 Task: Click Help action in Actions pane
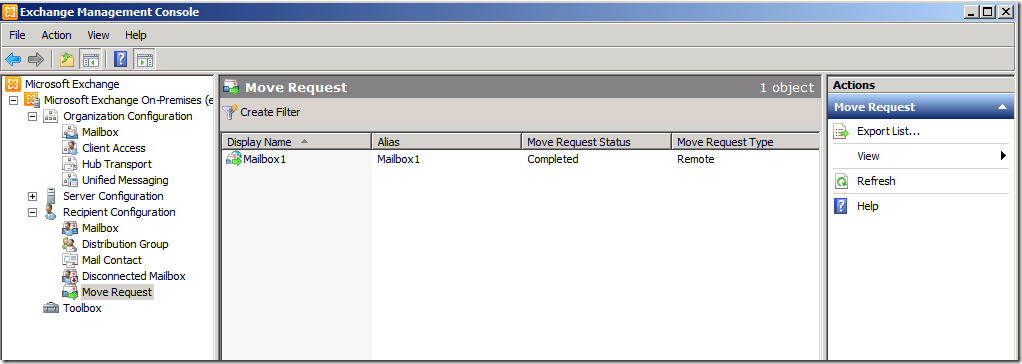click(868, 206)
